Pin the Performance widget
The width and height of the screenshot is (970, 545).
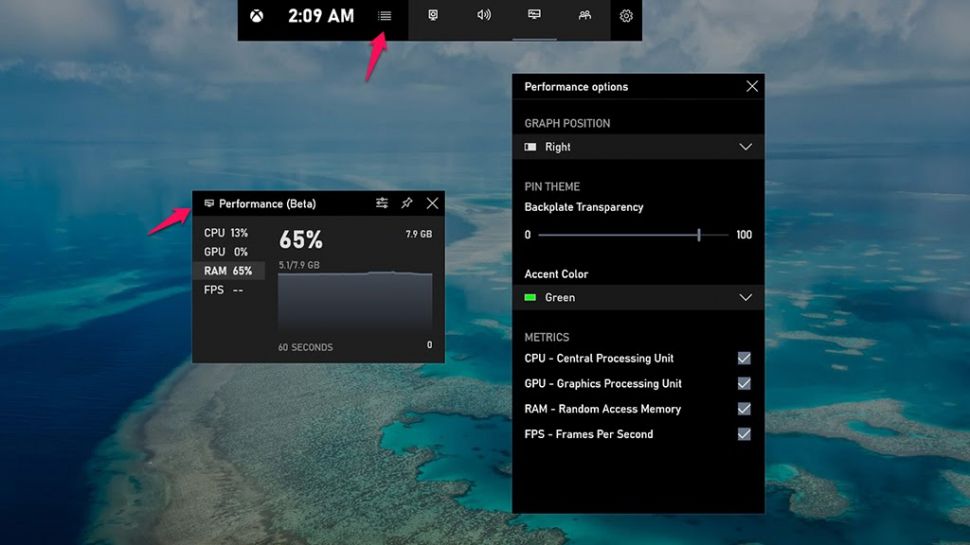point(407,203)
